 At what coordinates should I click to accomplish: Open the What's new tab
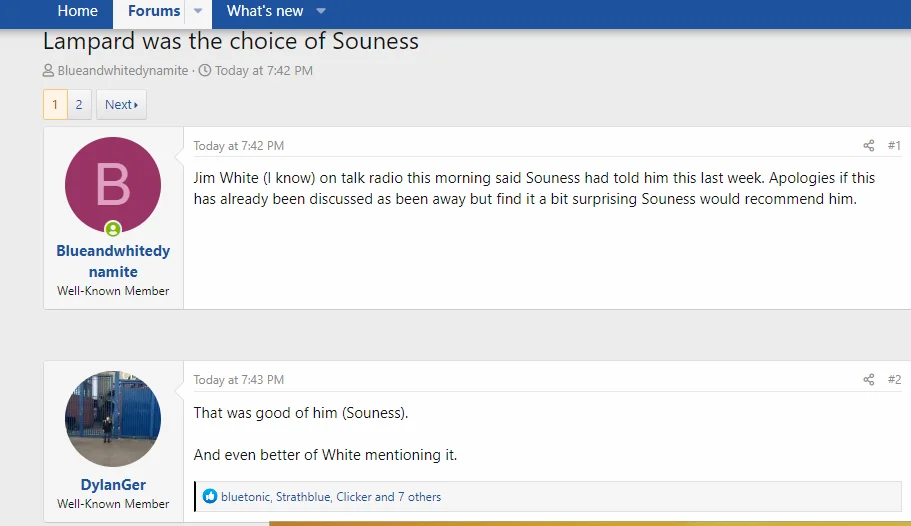(265, 12)
